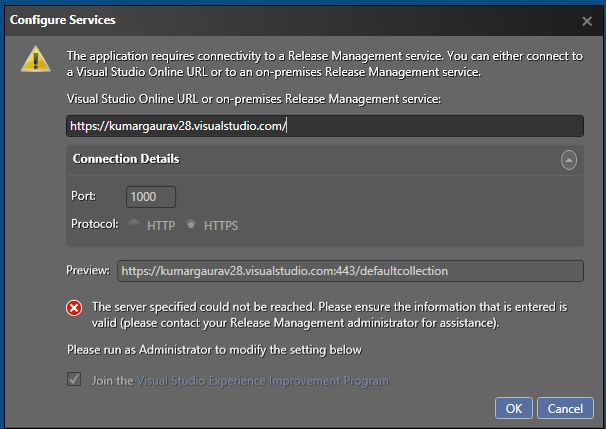Click the Protocol label
This screenshot has height=429, width=606.
[95, 224]
